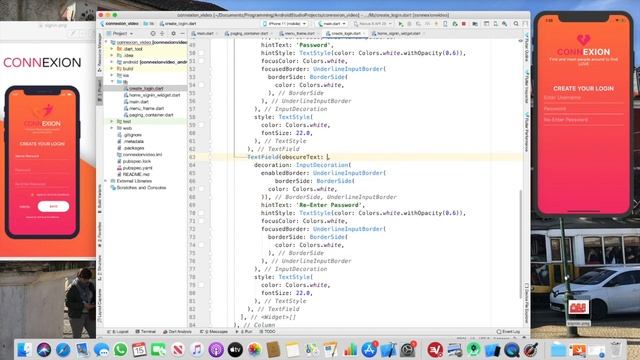The height and width of the screenshot is (360, 640).
Task: Click the locate-file target icon in Project panel
Action: 153,33
